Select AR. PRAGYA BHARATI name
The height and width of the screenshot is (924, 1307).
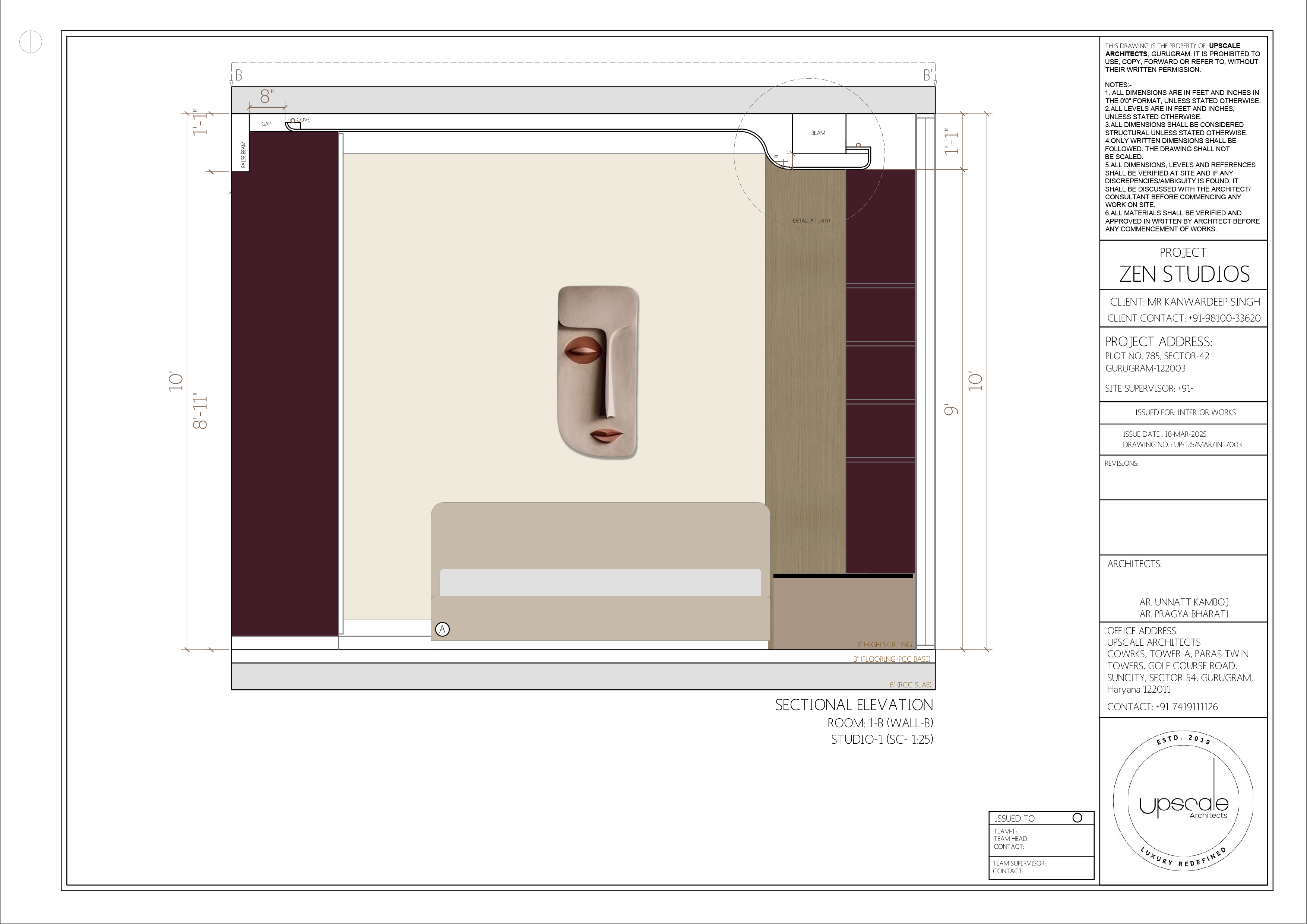[x=1184, y=614]
